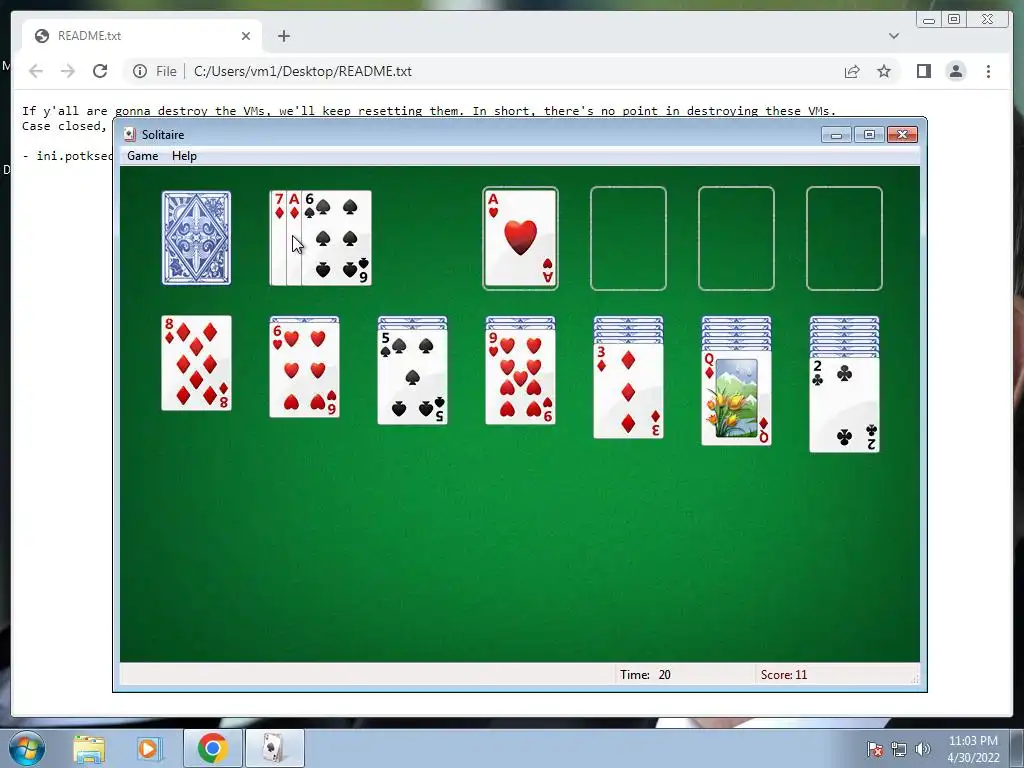Switch to Chrome from taskbar
Image resolution: width=1024 pixels, height=768 pixels.
(212, 748)
